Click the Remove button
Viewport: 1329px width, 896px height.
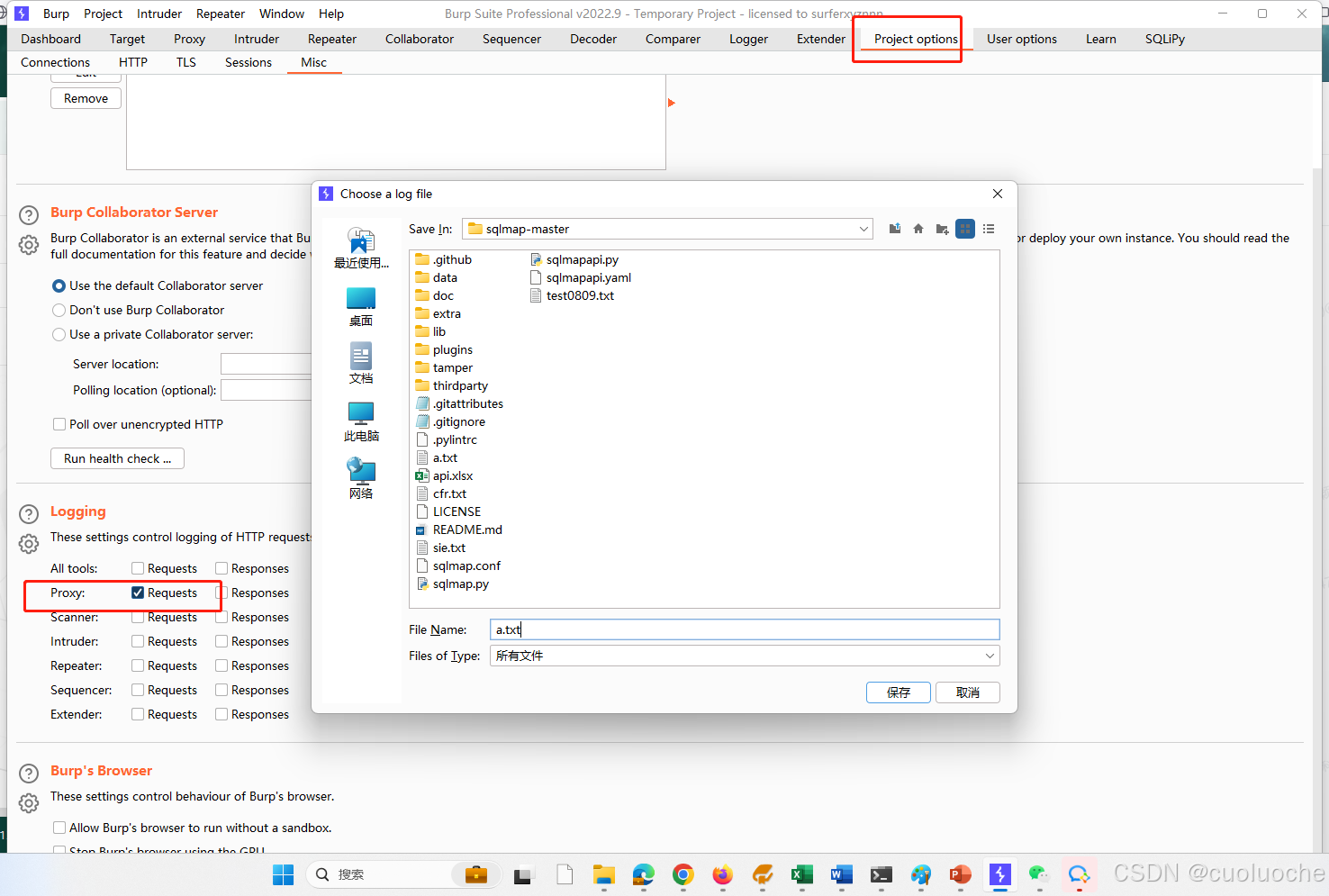pos(86,98)
